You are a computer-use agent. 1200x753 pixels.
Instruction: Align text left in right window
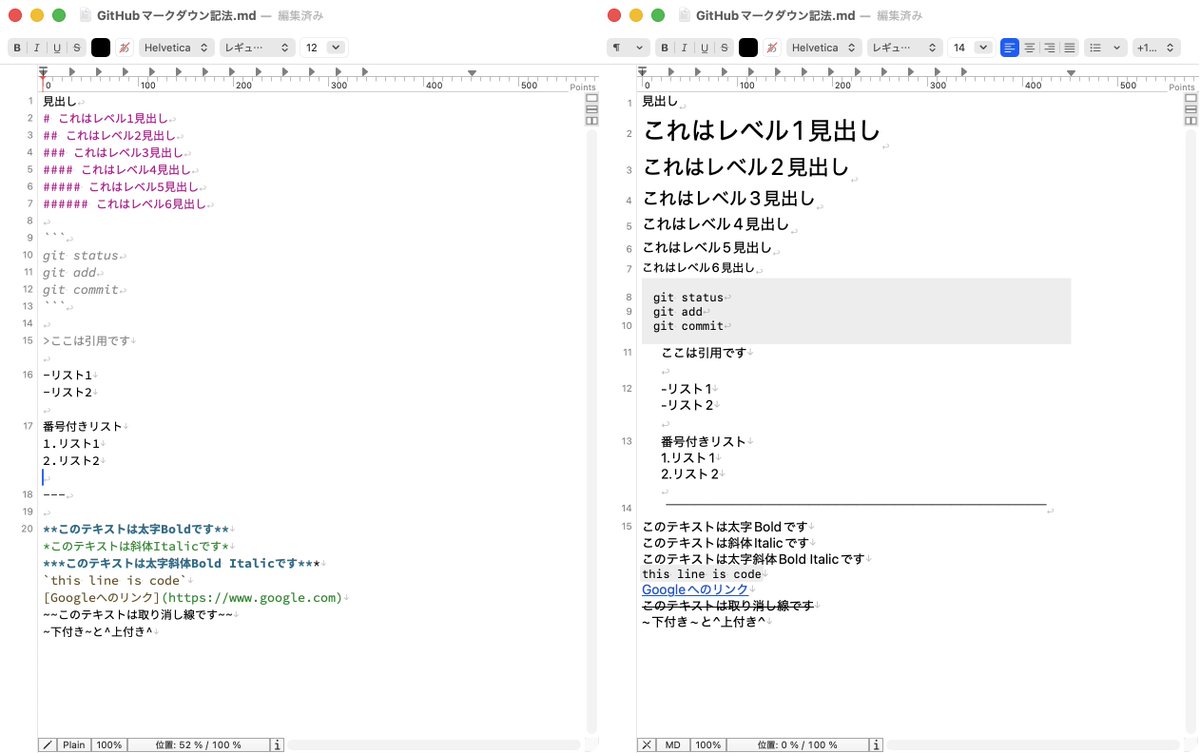click(1010, 47)
